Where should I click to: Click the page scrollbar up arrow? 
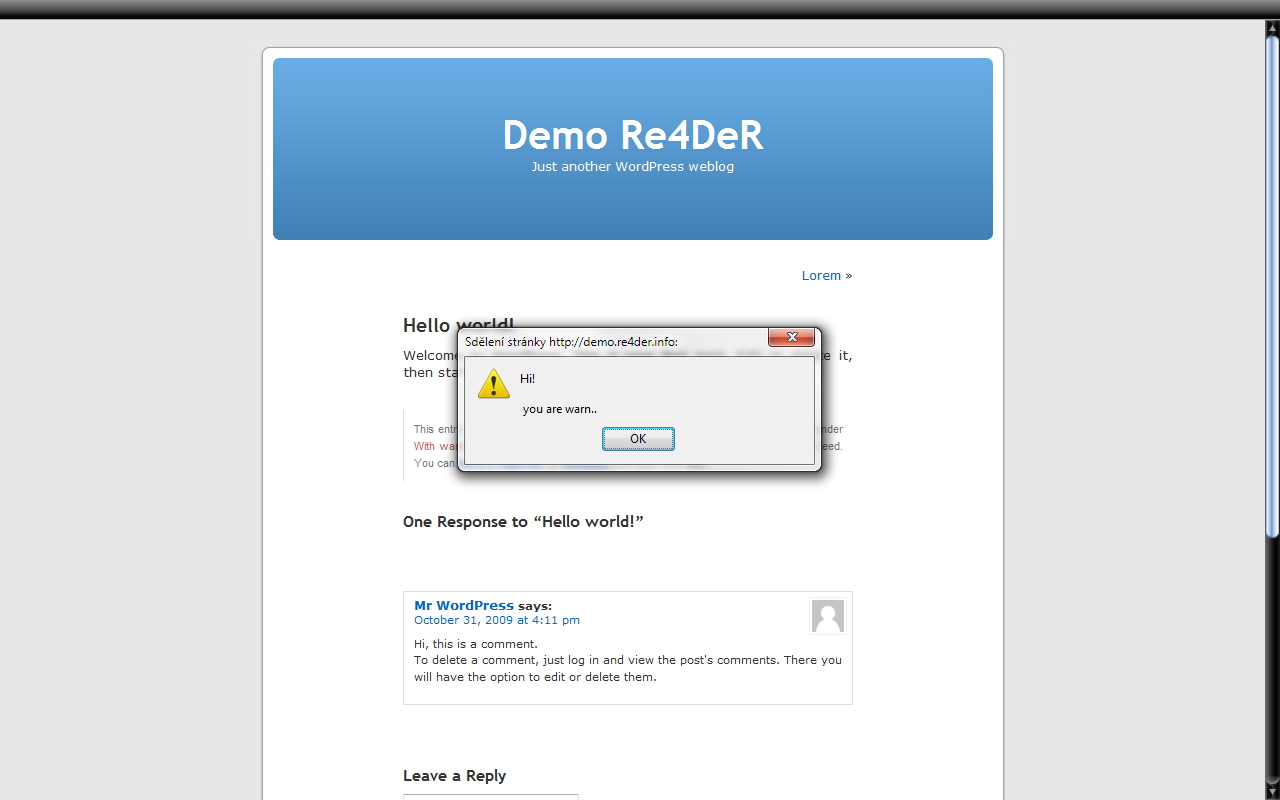(1272, 28)
